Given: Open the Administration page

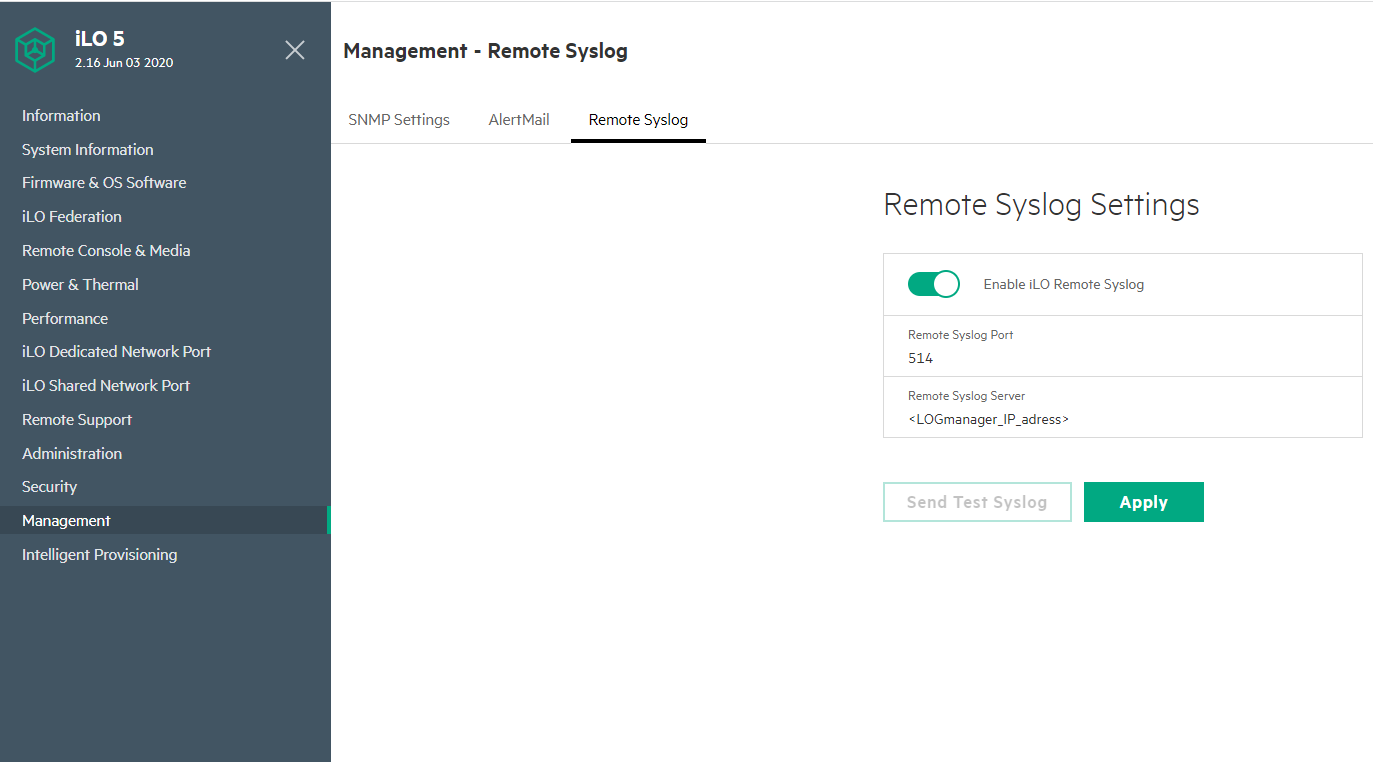Looking at the screenshot, I should [x=72, y=454].
